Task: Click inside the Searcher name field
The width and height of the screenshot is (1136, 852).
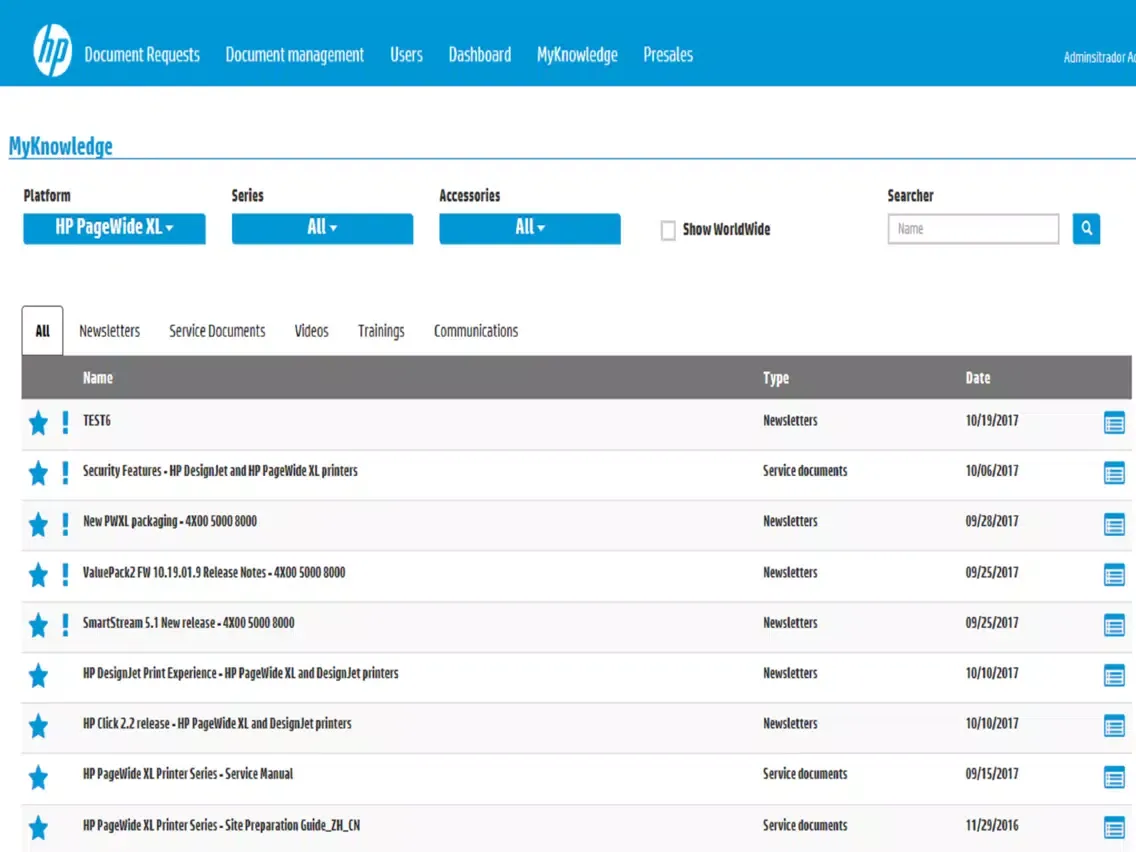Action: tap(972, 229)
